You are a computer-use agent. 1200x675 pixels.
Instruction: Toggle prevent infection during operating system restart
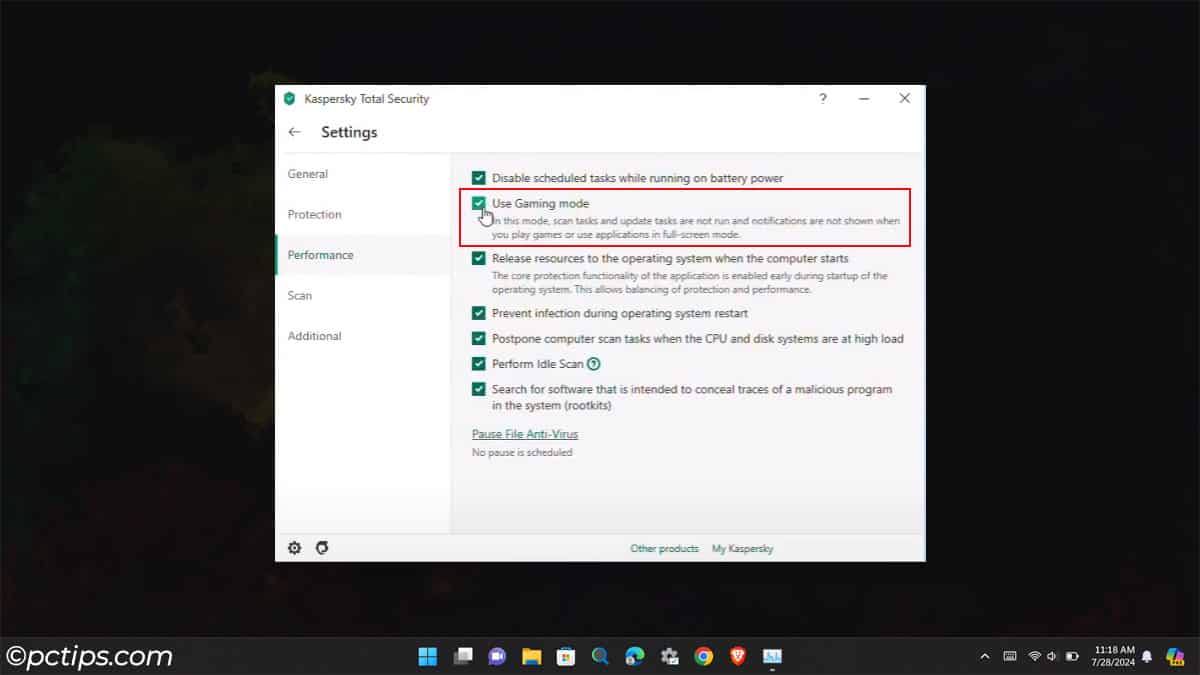click(479, 313)
